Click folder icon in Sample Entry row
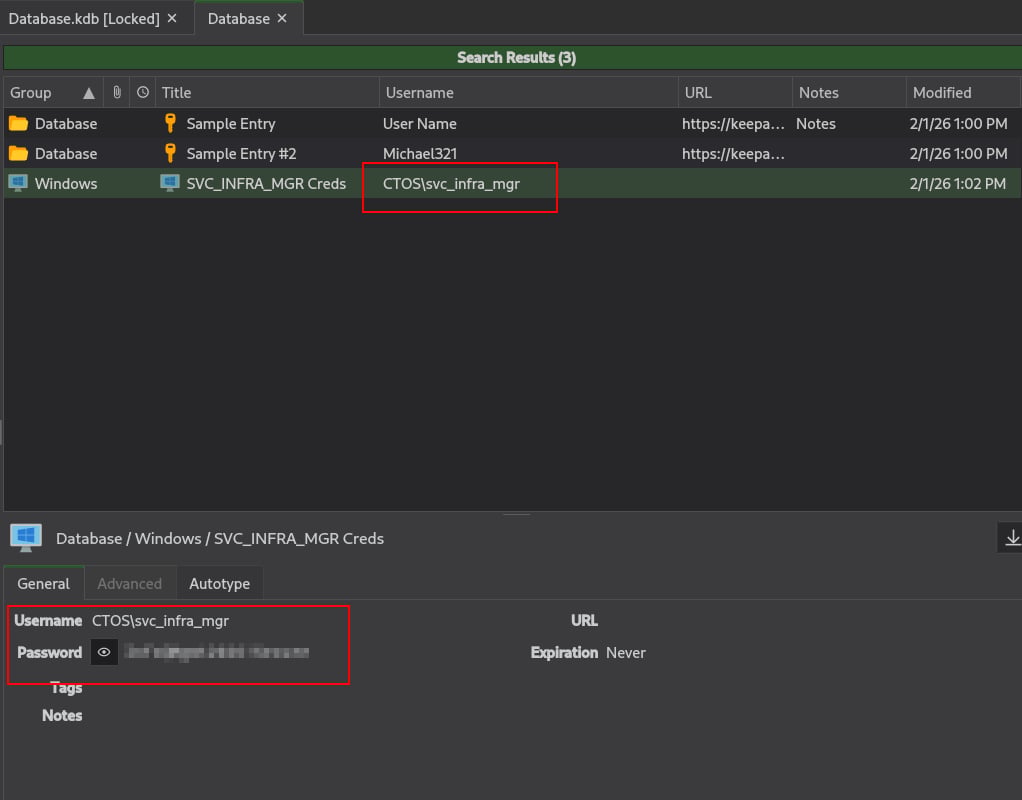 (x=18, y=123)
